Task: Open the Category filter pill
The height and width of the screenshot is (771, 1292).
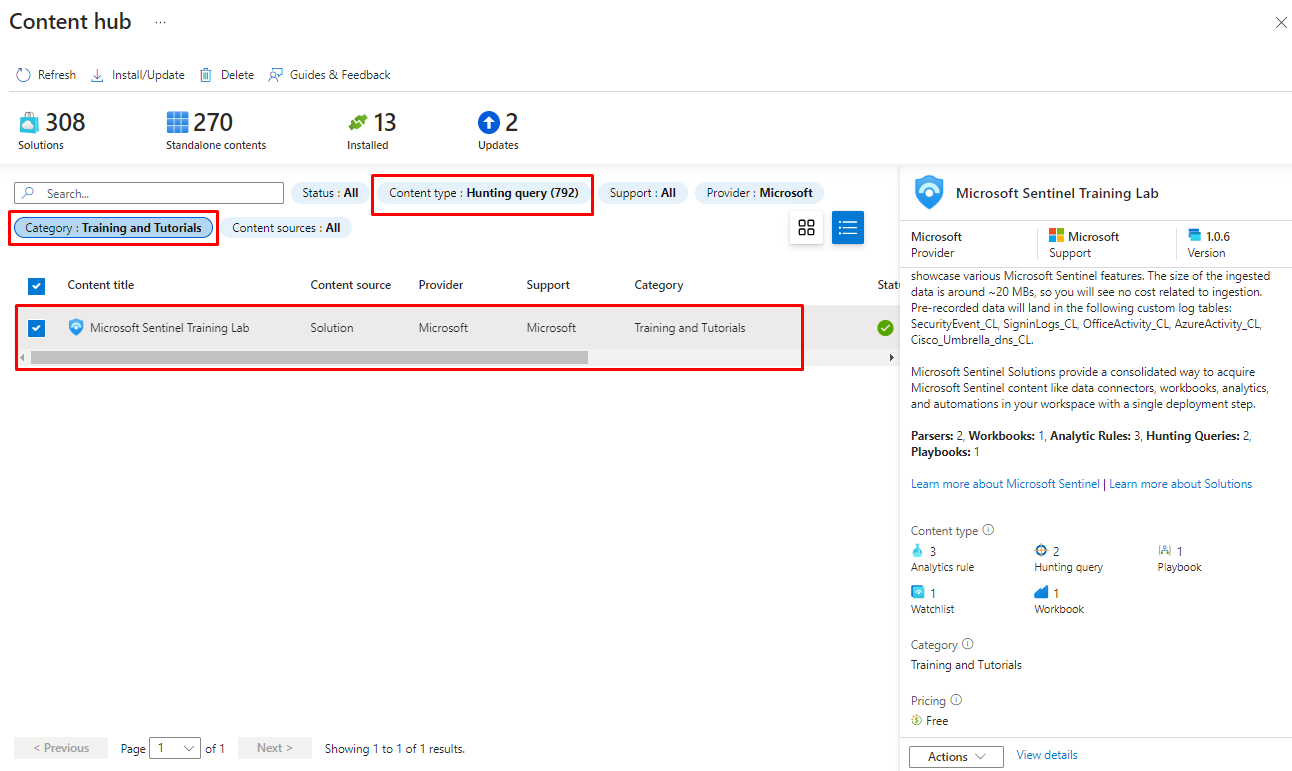Action: [113, 228]
